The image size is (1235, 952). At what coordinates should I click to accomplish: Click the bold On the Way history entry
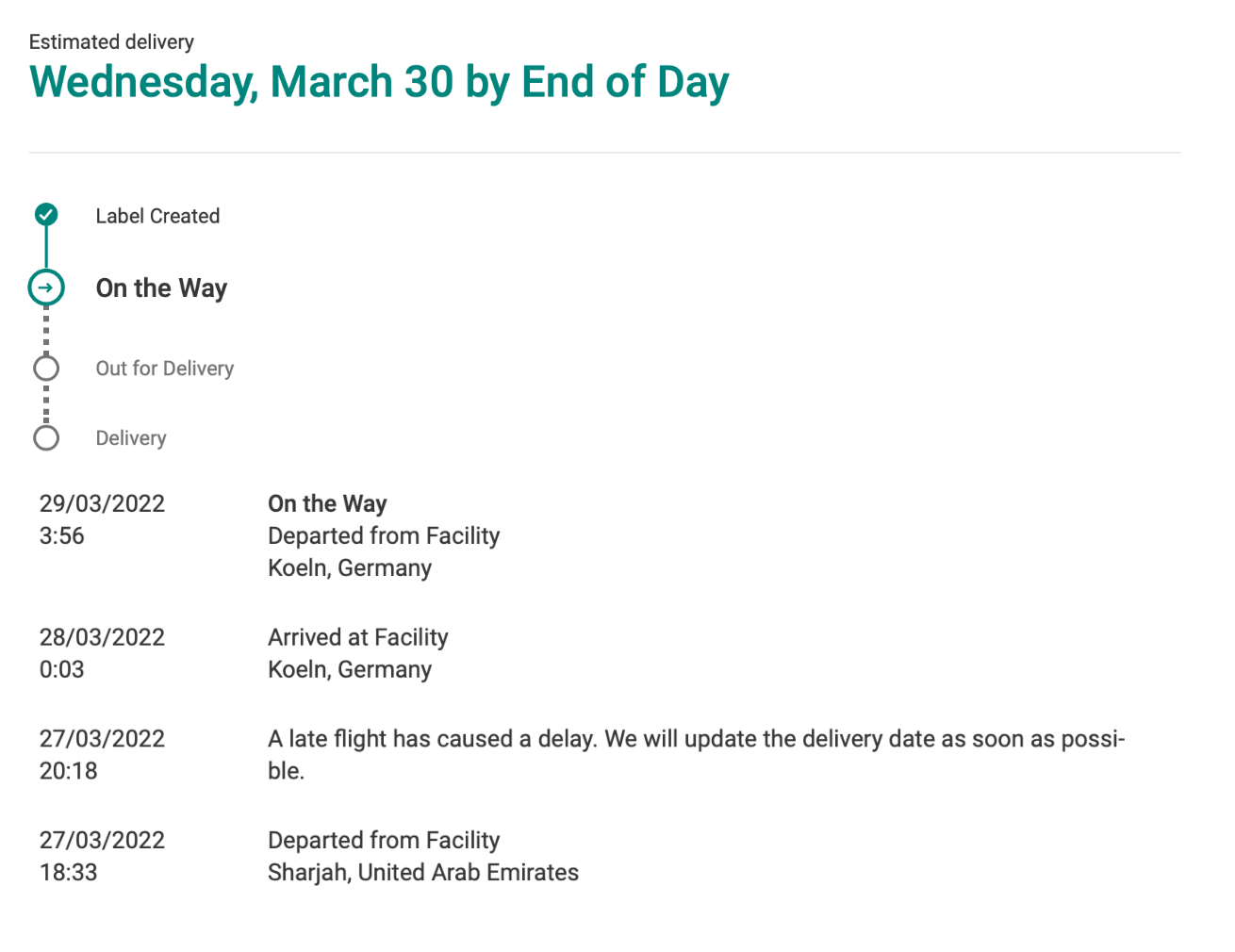tap(327, 504)
